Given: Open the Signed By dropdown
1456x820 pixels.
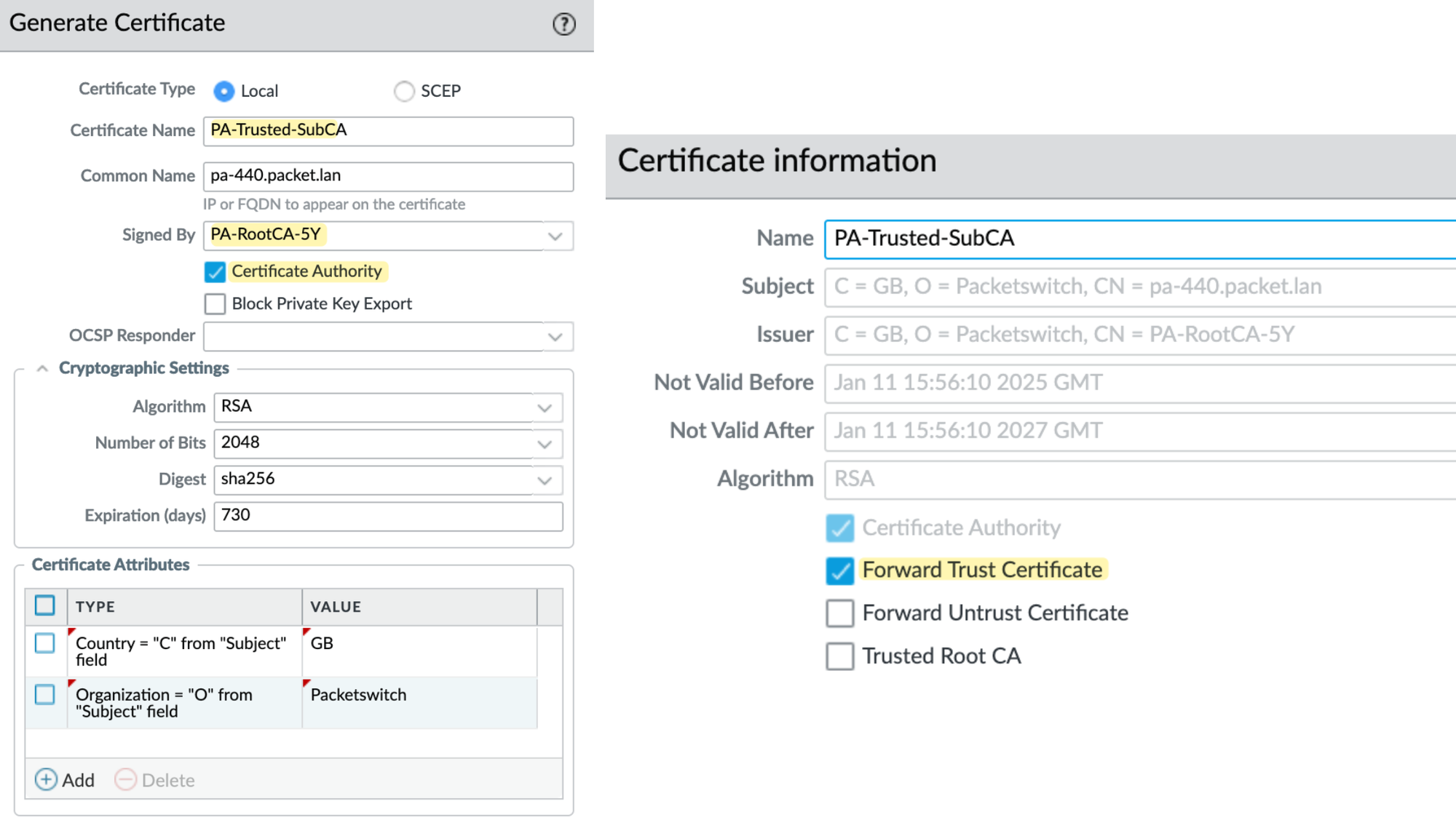Looking at the screenshot, I should point(555,236).
